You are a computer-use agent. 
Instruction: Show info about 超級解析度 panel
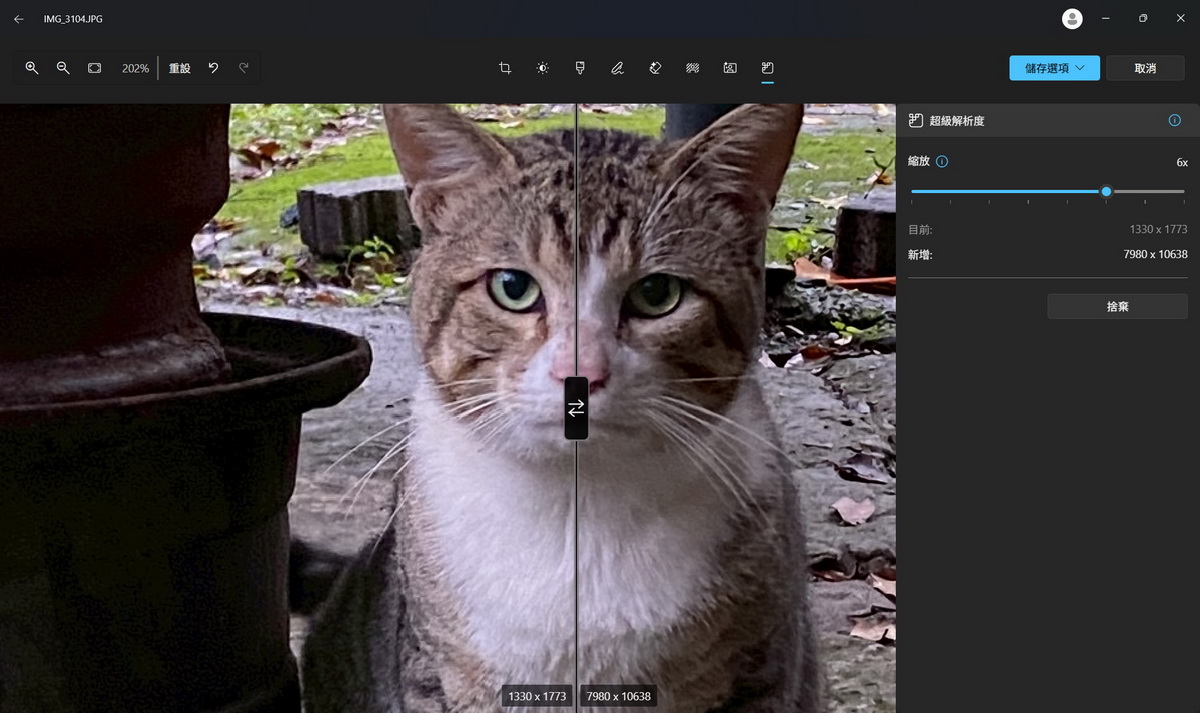1174,120
